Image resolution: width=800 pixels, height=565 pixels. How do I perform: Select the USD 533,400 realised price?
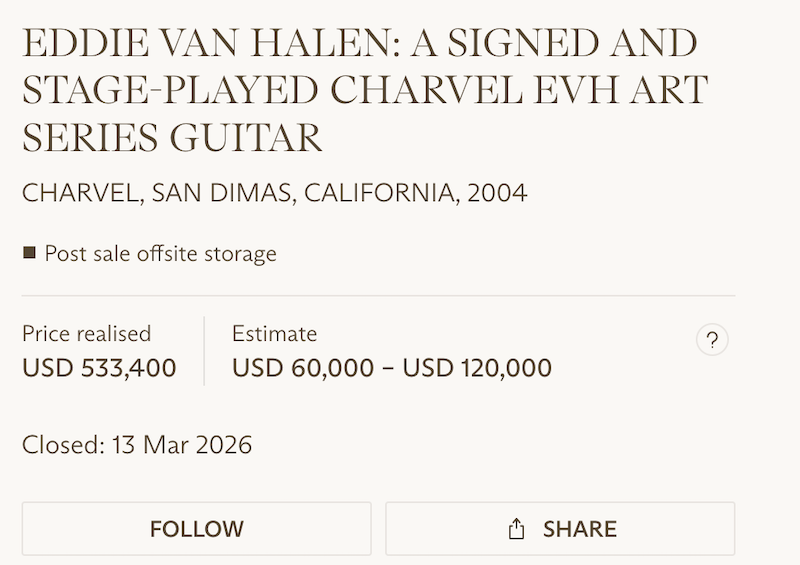99,367
